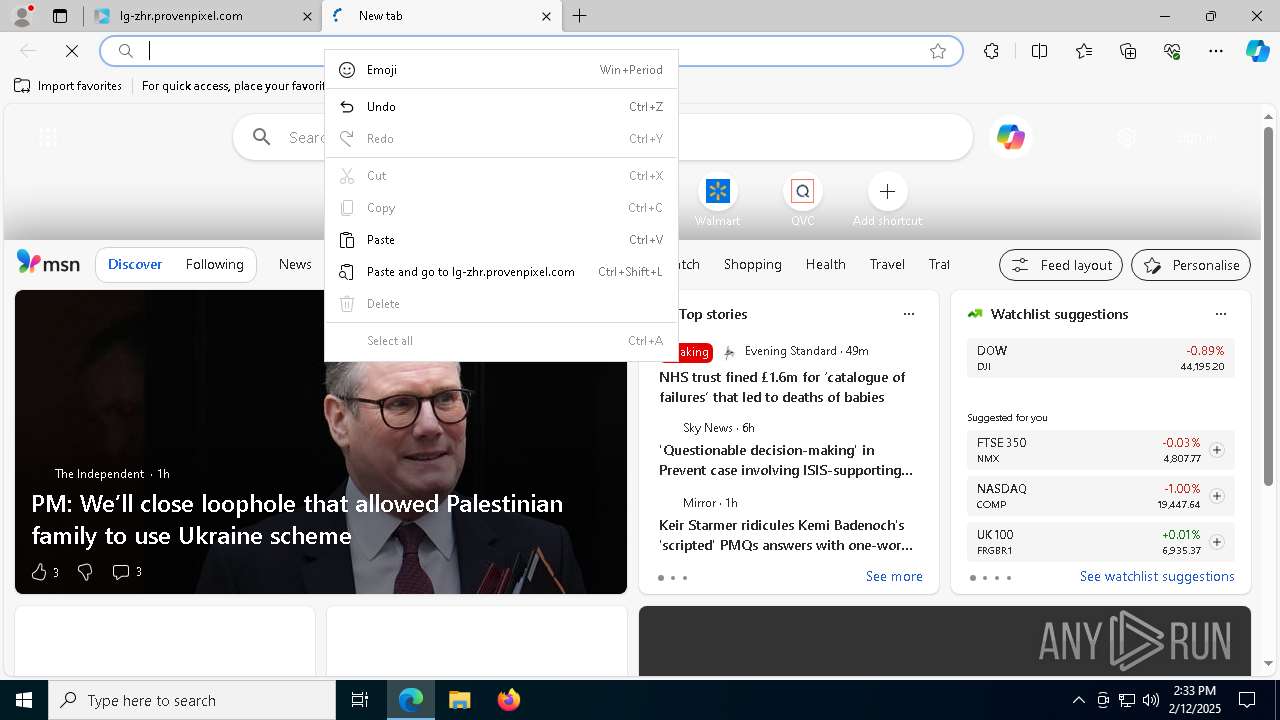
Task: Open Walmart shortcut
Action: point(717,201)
